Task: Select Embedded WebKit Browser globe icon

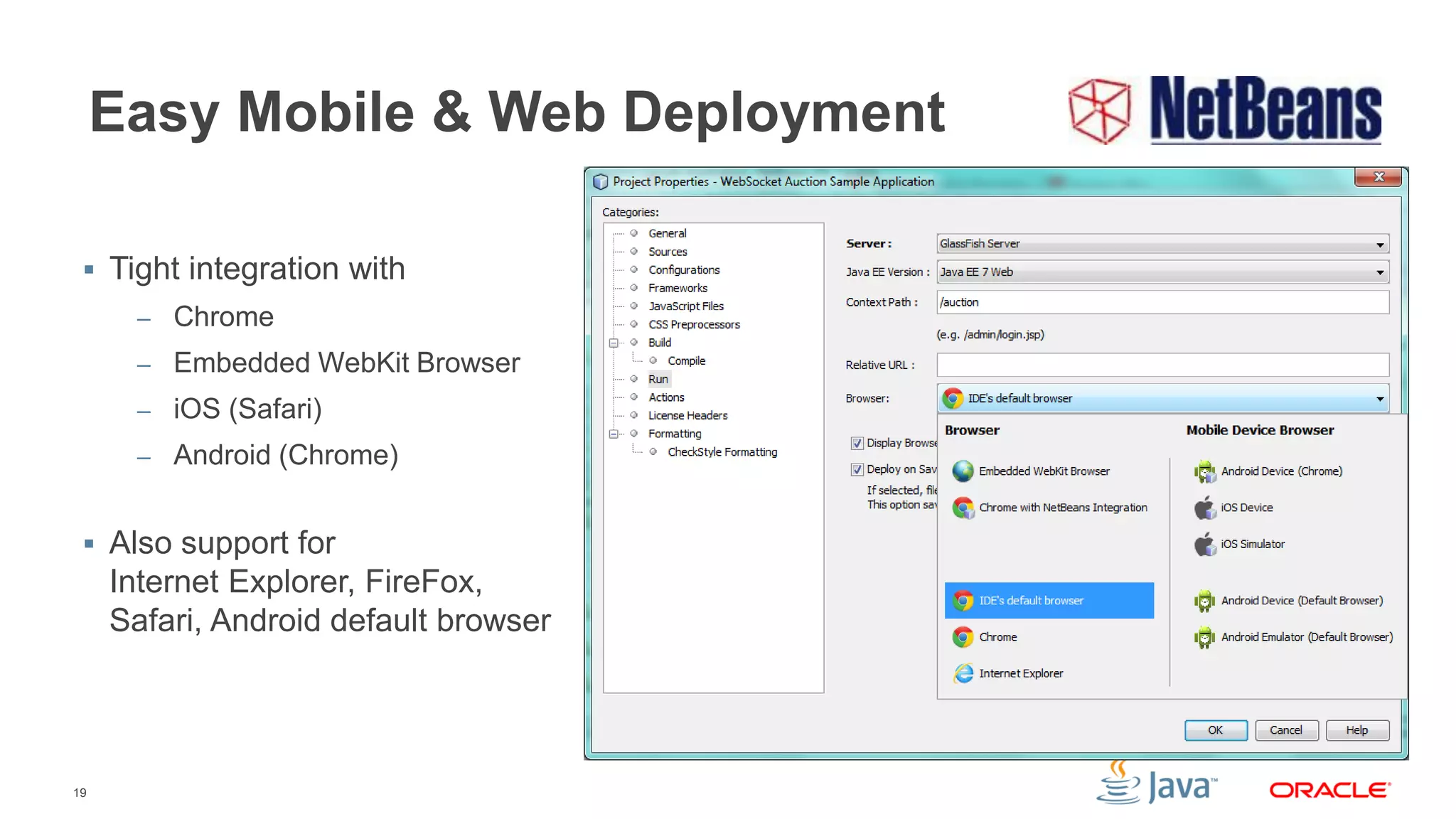Action: tap(963, 471)
